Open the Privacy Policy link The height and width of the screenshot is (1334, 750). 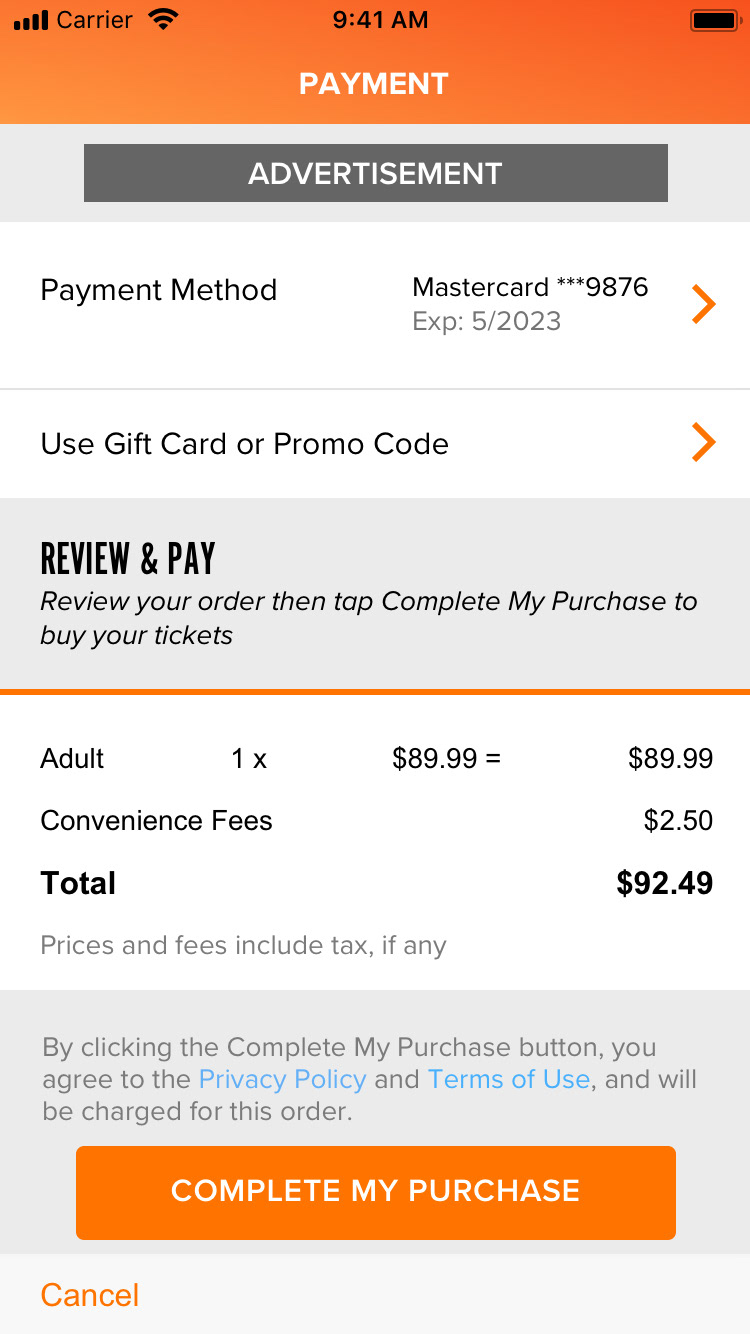click(x=282, y=1079)
